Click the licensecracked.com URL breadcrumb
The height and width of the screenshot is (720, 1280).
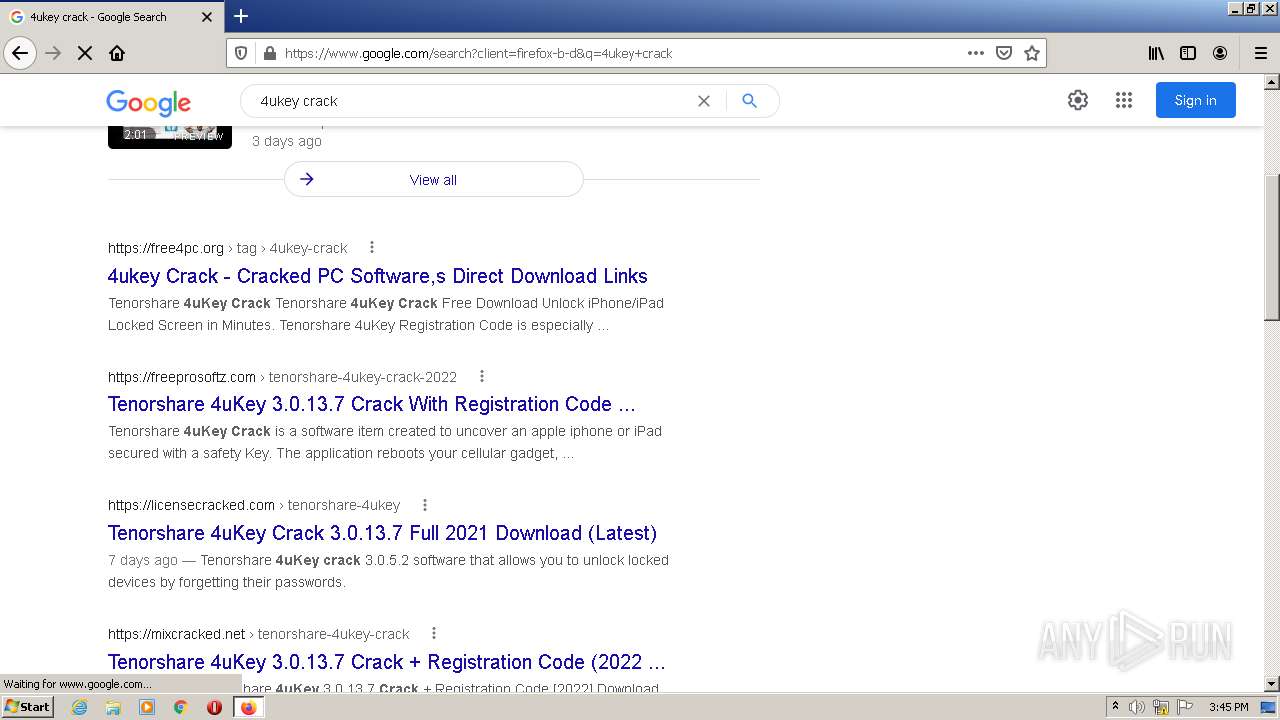click(254, 505)
